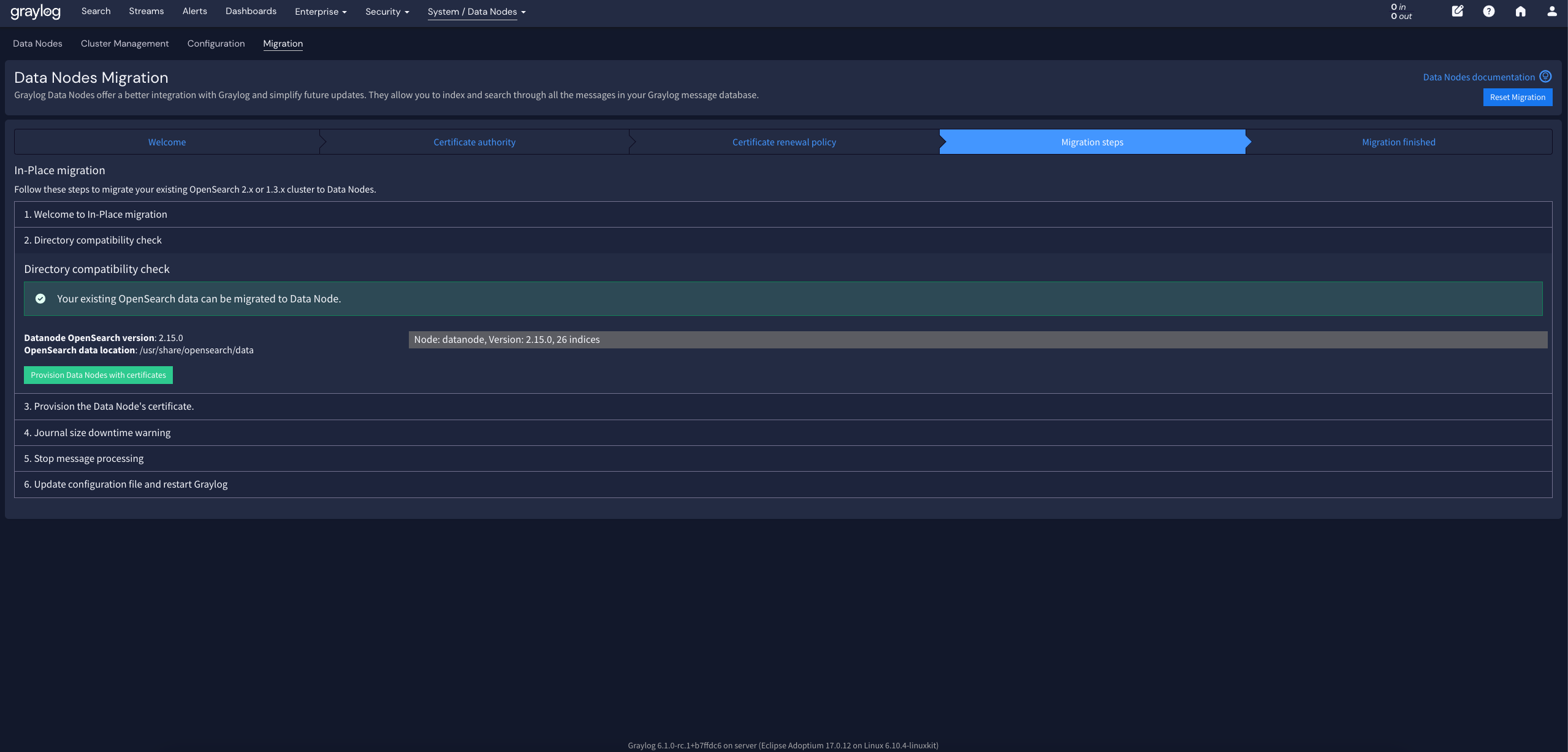Click the notifications/edit icon top right
The image size is (1568, 752).
[x=1457, y=12]
